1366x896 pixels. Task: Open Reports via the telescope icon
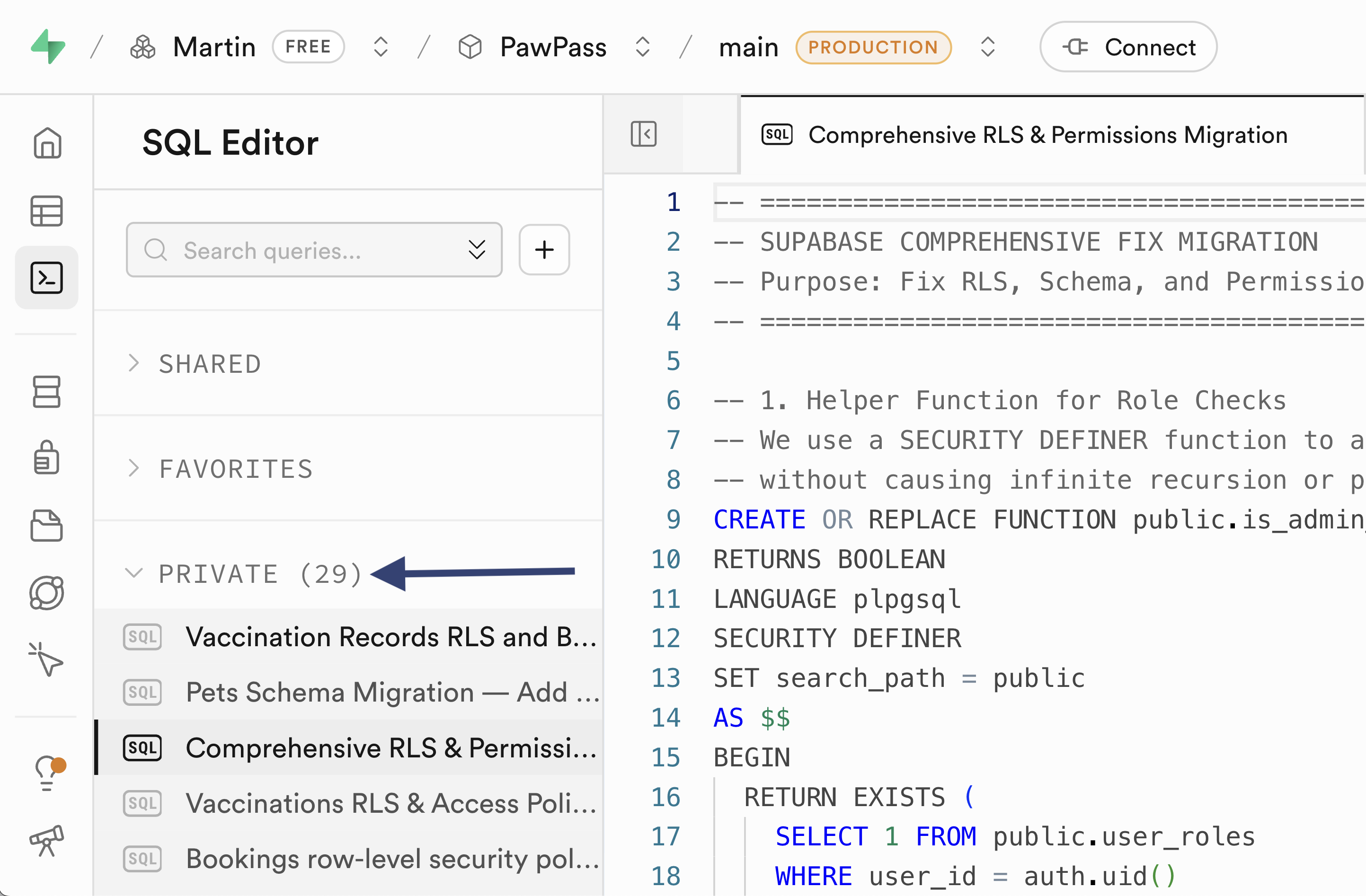pyautogui.click(x=47, y=841)
